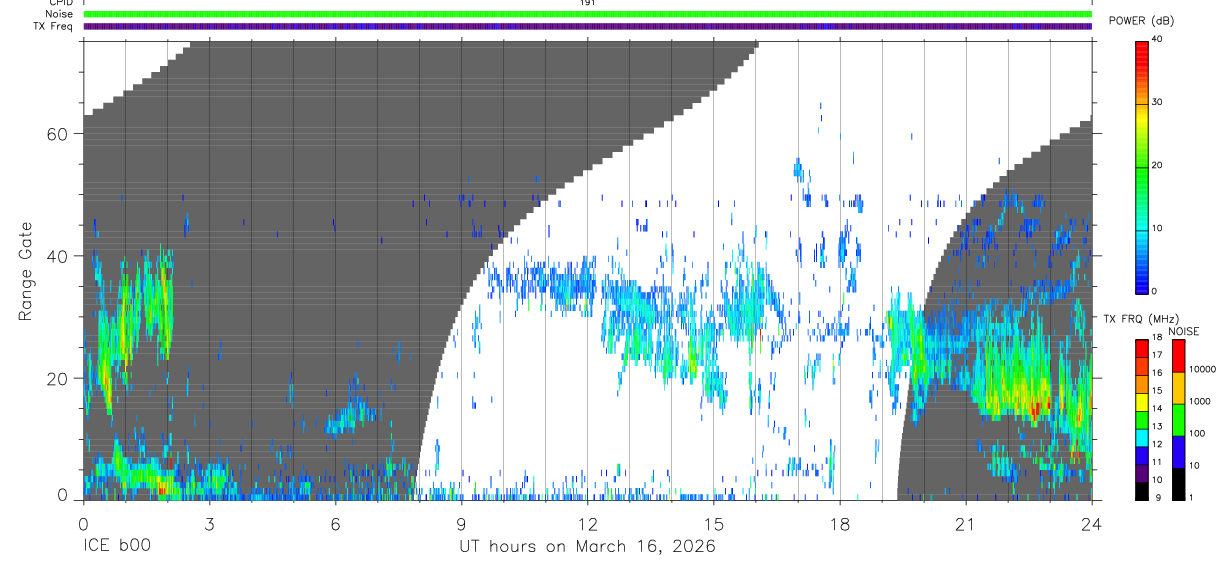Click the blue segment of the NOISE color bar
The image size is (1228, 567).
coord(1178,450)
